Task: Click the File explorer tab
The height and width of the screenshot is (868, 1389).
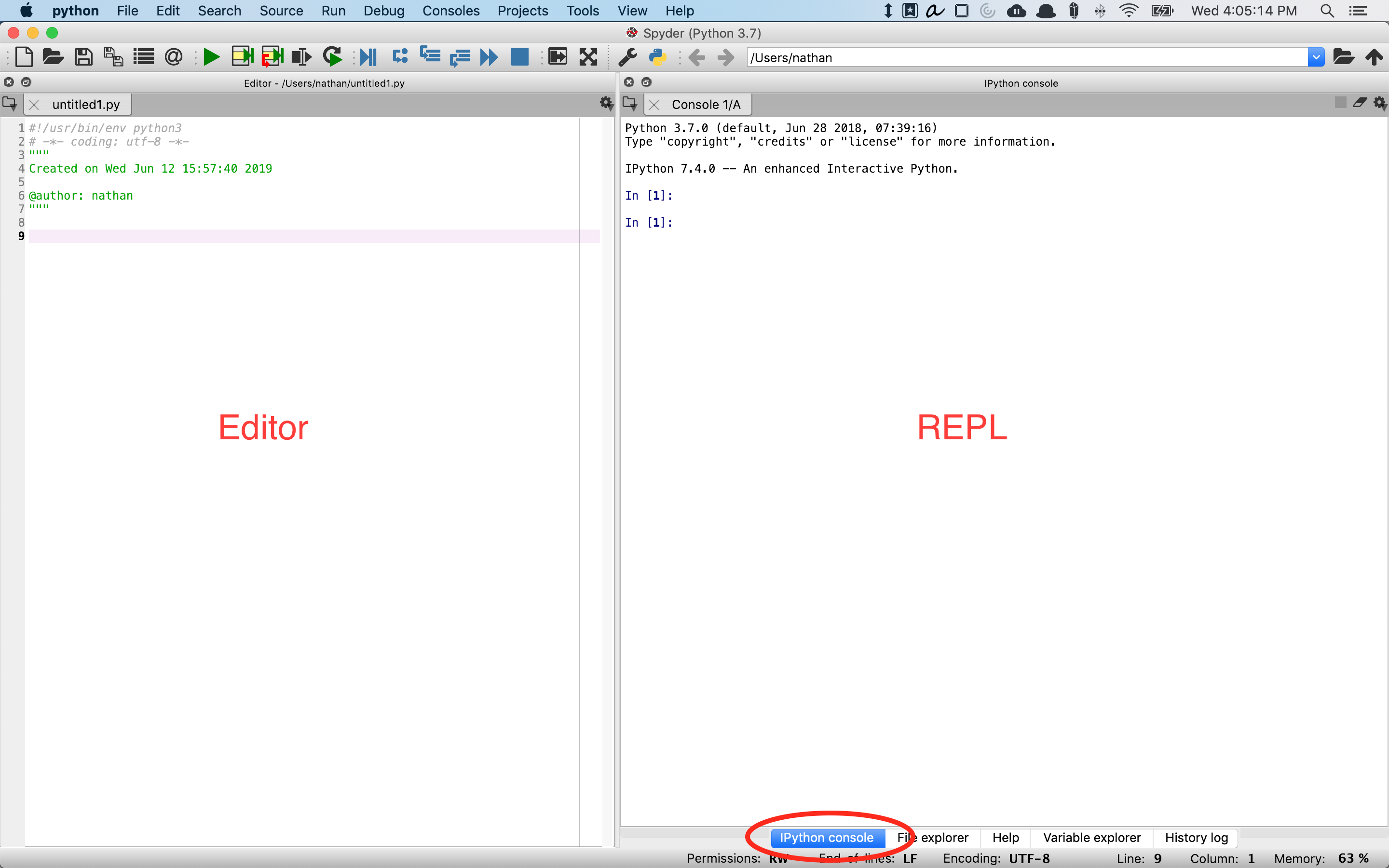Action: point(932,837)
